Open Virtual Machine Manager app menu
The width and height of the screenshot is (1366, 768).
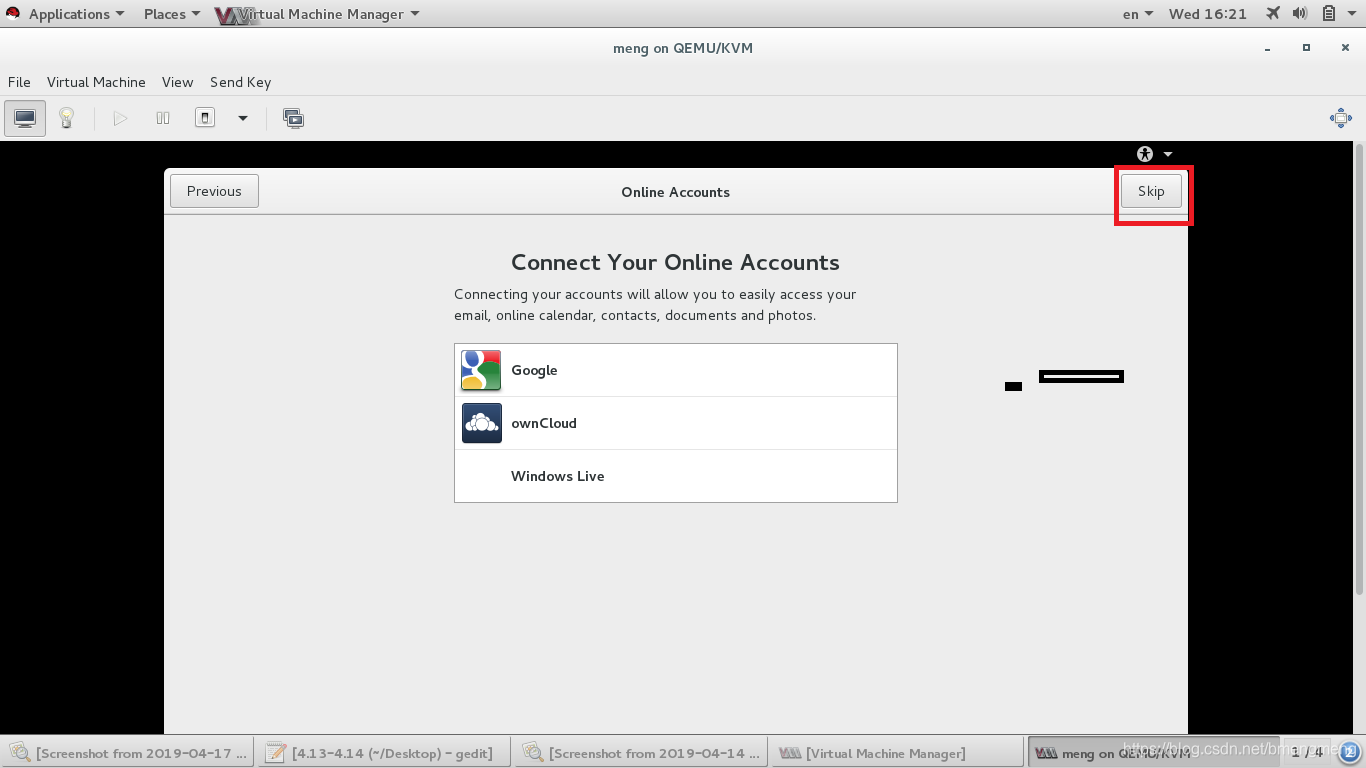click(x=318, y=14)
